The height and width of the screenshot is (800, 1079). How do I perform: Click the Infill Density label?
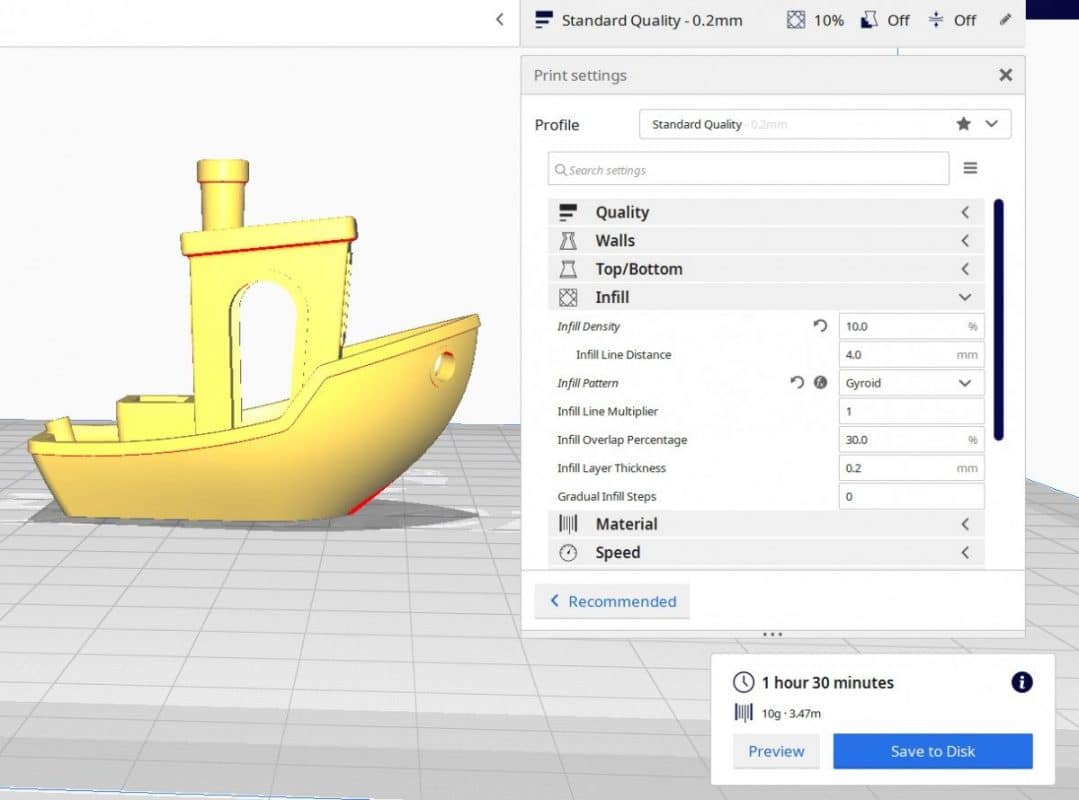(588, 326)
